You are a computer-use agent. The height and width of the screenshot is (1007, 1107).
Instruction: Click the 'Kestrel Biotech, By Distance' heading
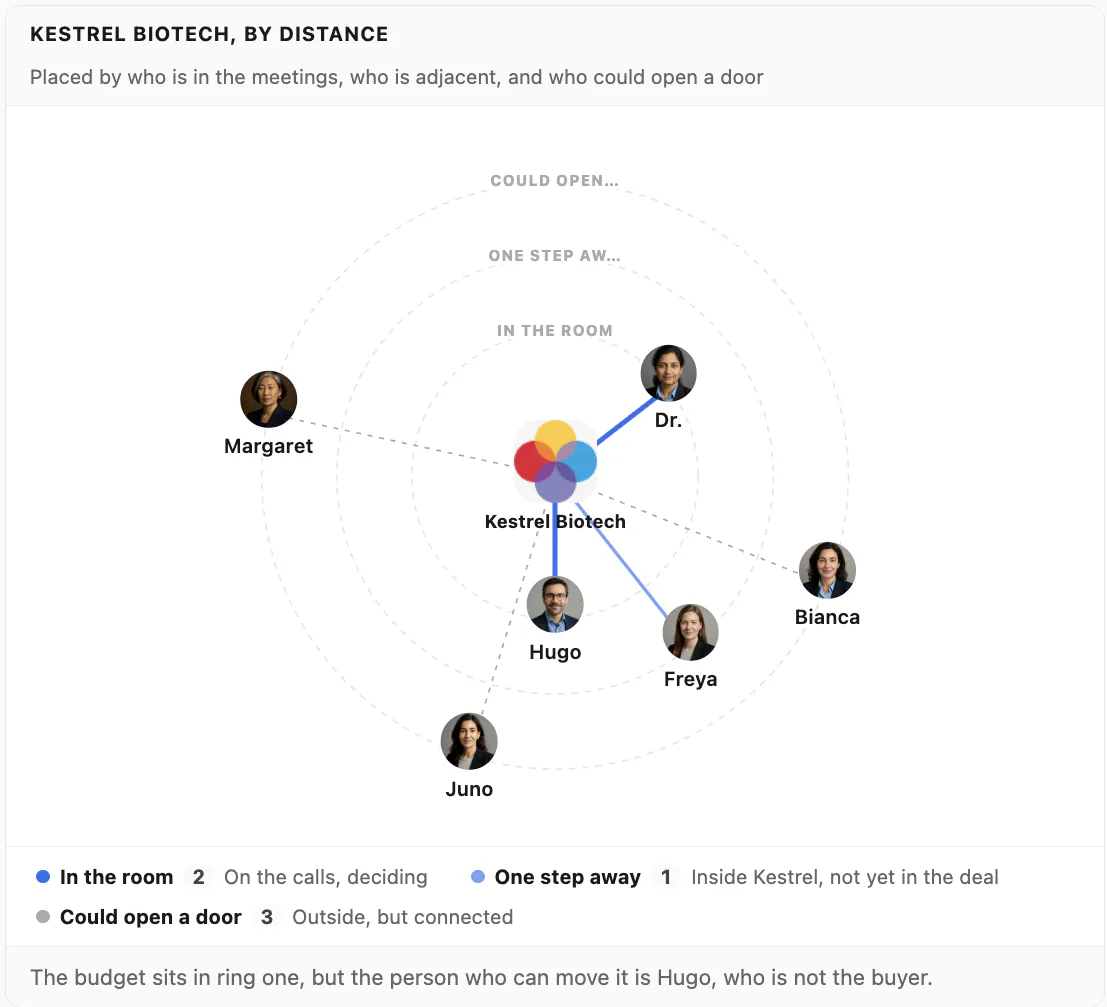tap(209, 34)
